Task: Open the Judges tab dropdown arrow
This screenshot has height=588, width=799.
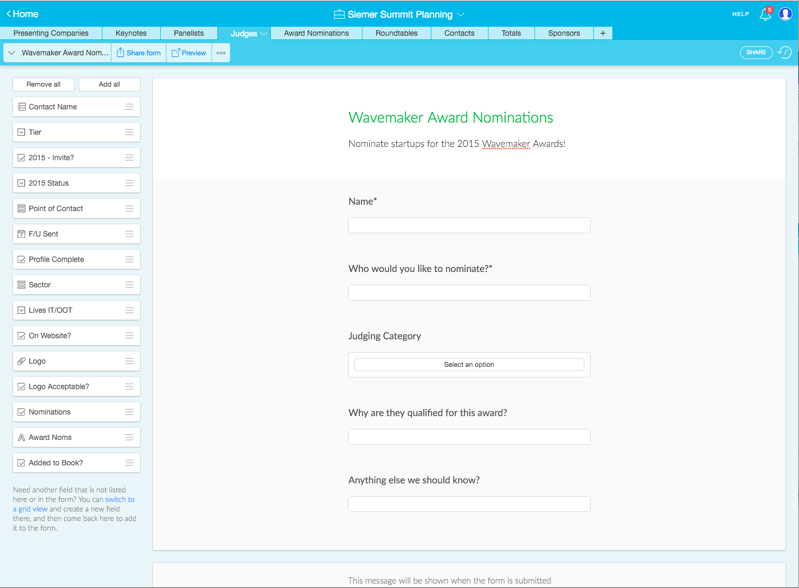Action: (263, 34)
